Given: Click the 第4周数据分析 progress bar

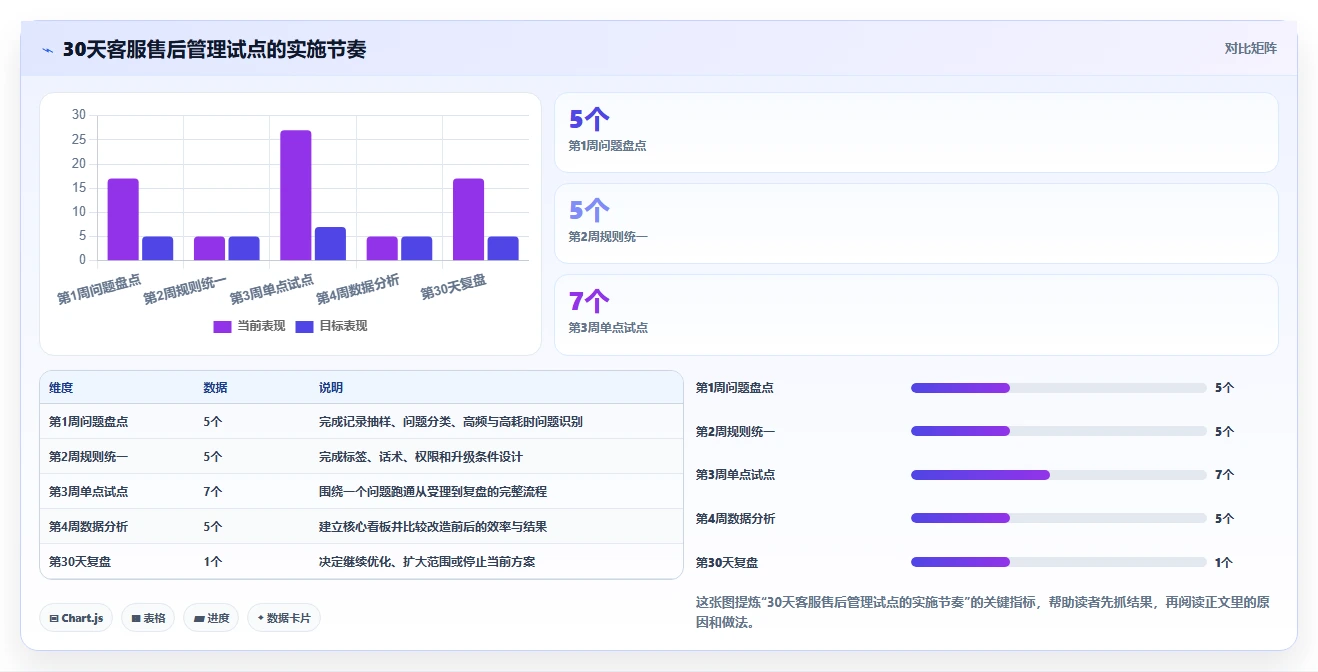Looking at the screenshot, I should coord(1059,518).
